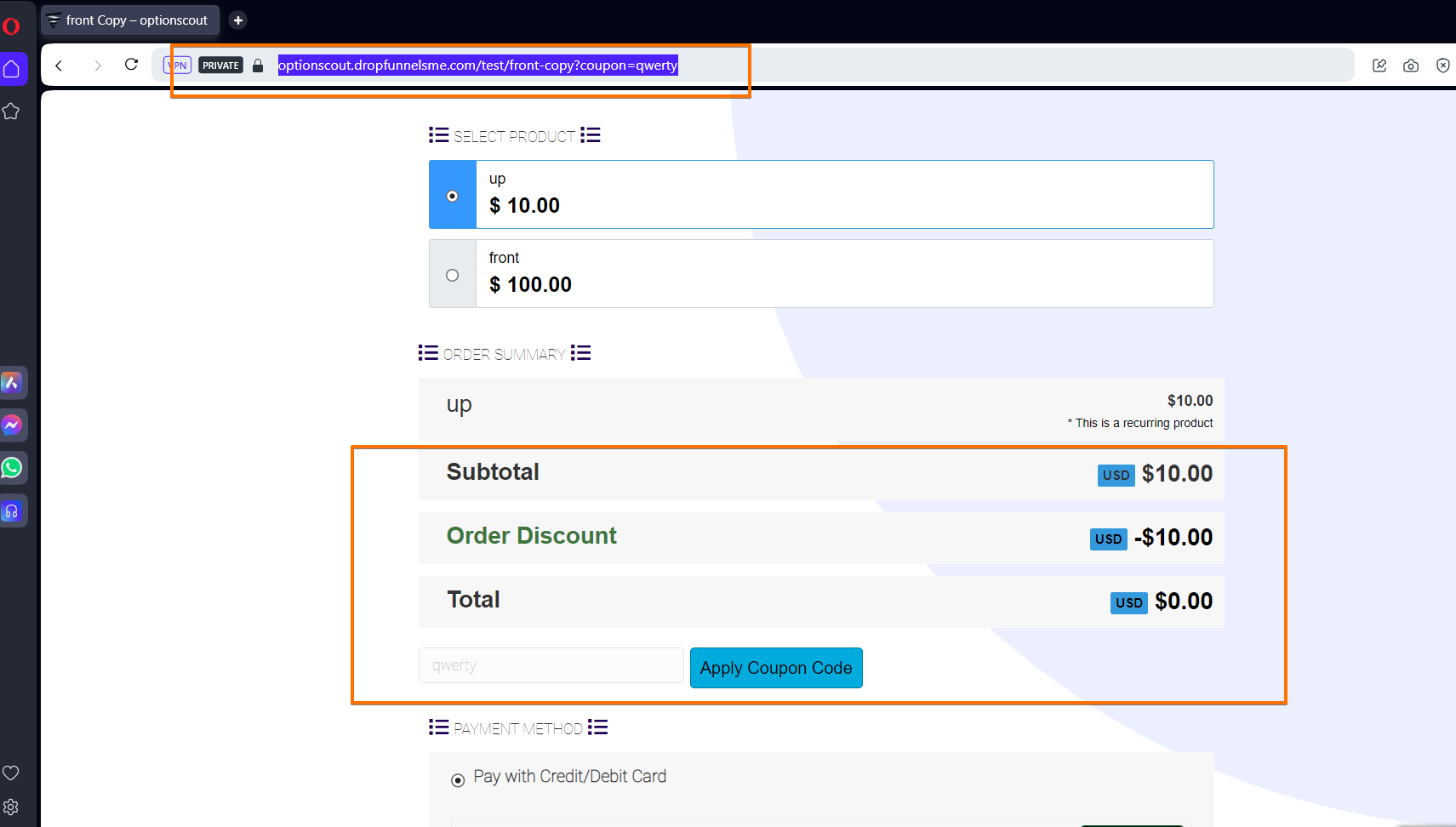View site security padlock info
Screen dimensions: 1456x827
pos(258,65)
